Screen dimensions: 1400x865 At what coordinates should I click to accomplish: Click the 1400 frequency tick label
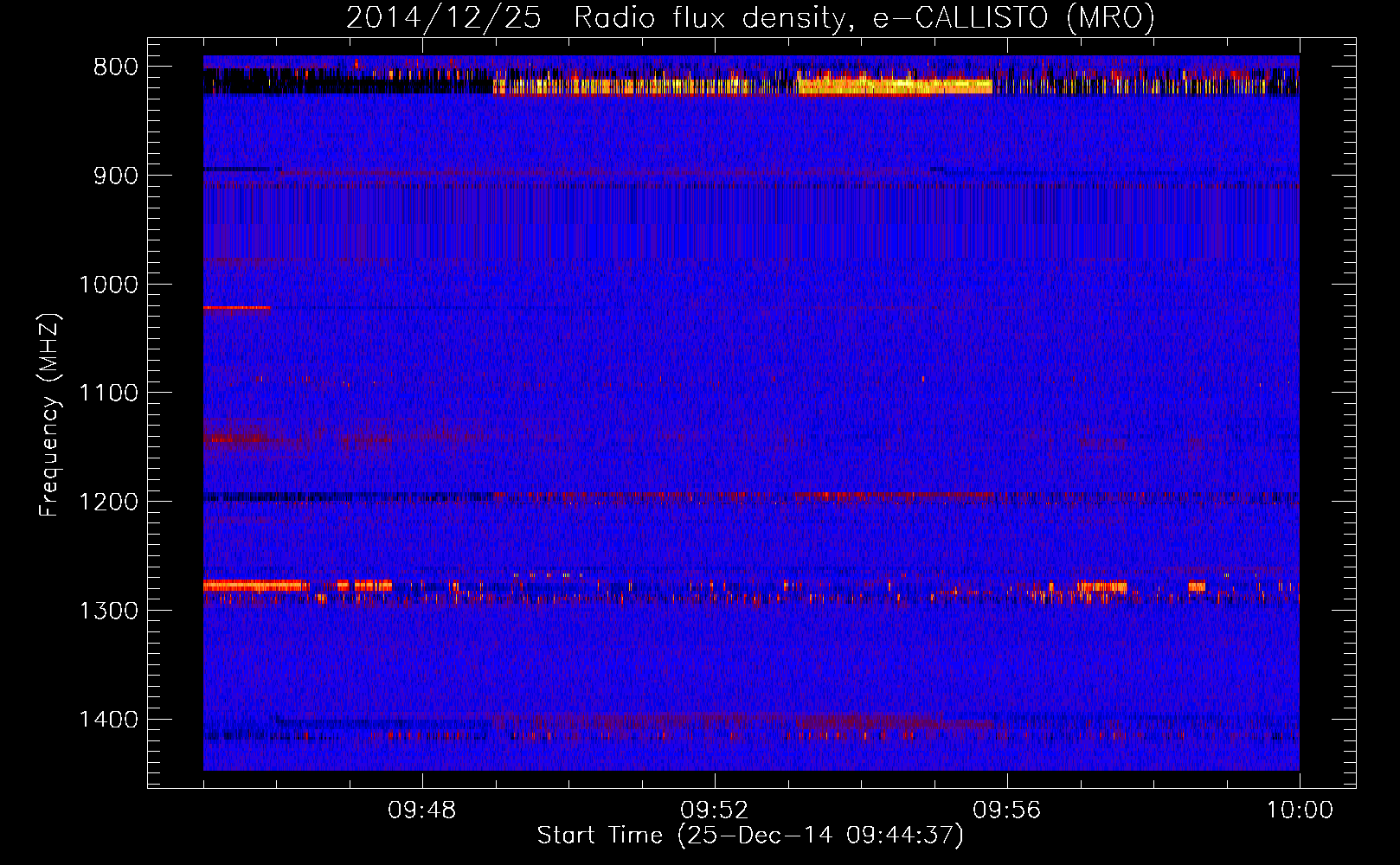point(108,720)
